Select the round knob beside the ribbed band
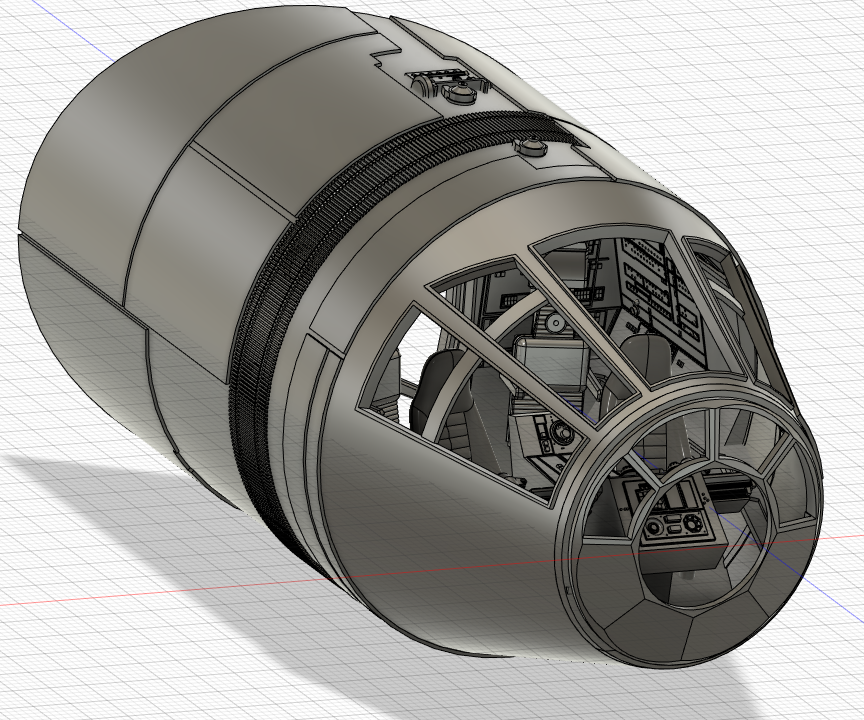Screen dimensions: 864x720 point(530,147)
